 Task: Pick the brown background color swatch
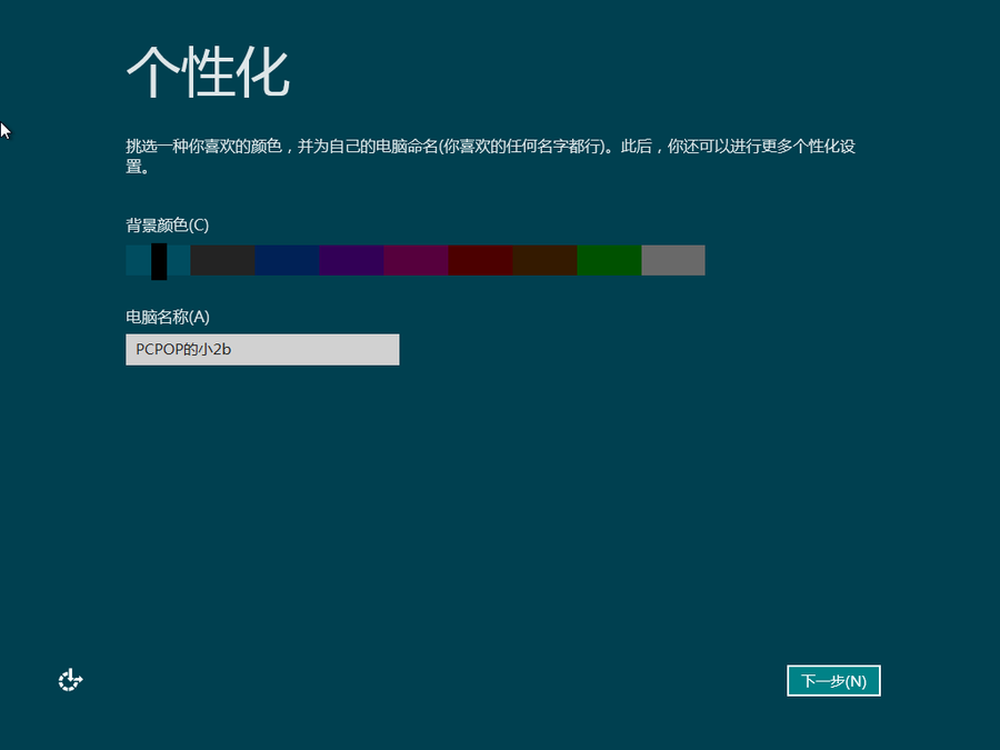[544, 260]
